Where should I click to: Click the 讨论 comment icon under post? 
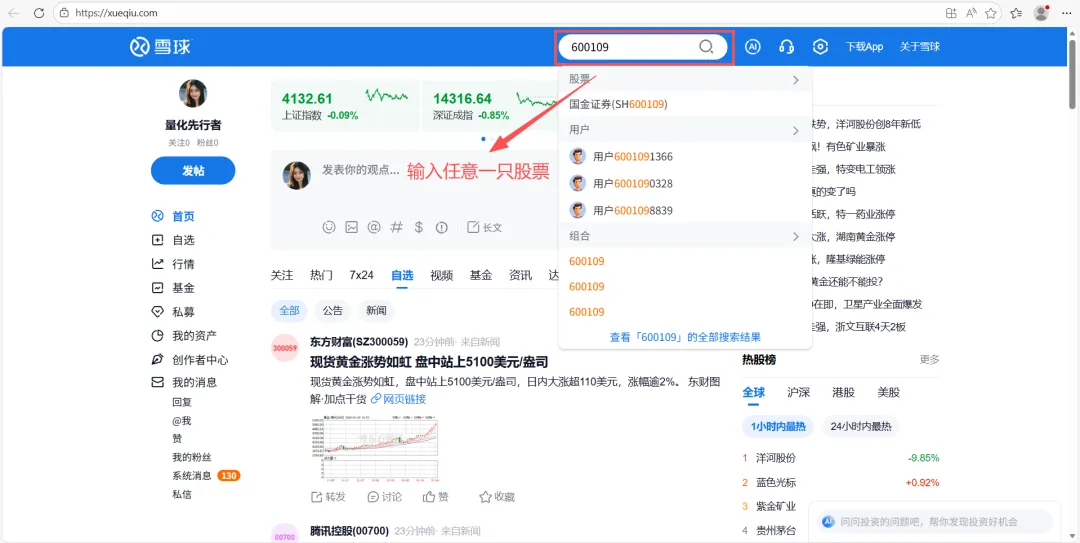[384, 497]
